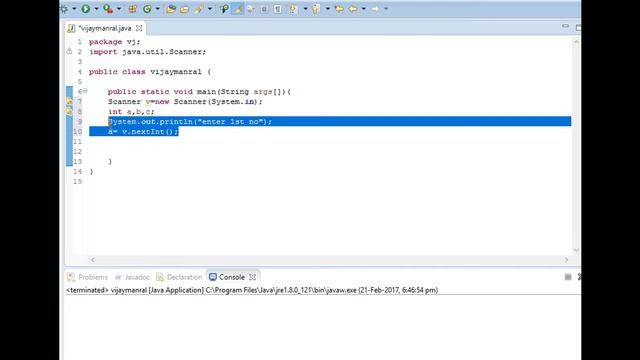This screenshot has height=360, width=640.
Task: Click the selected System.out.println line
Action: 190,122
